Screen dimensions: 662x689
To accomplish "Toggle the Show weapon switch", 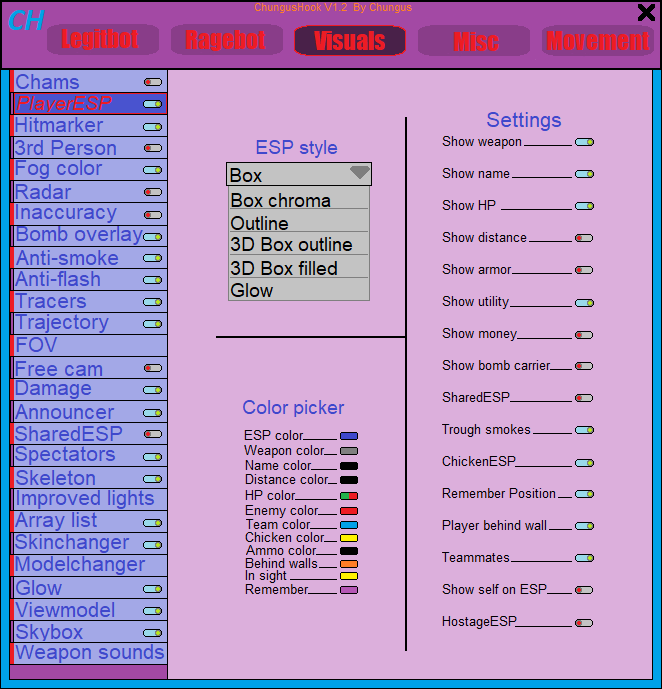I will pyautogui.click(x=584, y=142).
